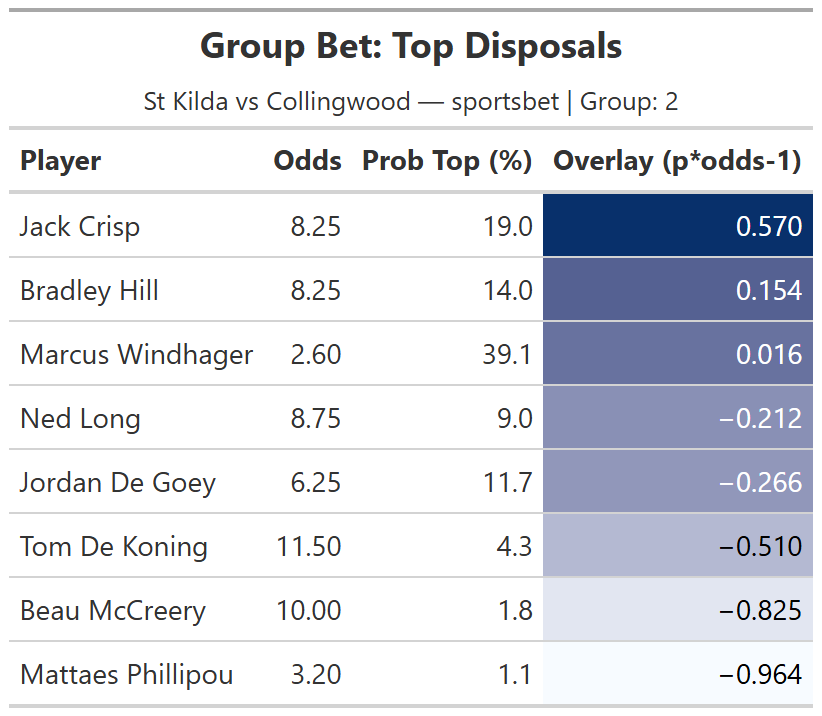Click the Player column header
Image resolution: width=822 pixels, height=716 pixels.
tap(60, 161)
